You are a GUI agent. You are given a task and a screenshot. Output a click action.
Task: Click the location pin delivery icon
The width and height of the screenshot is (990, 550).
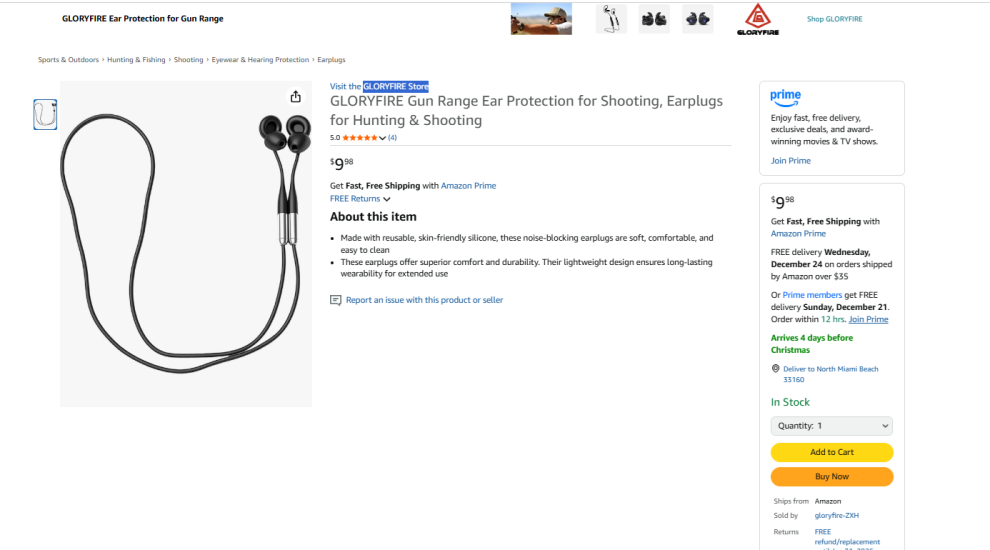(775, 369)
